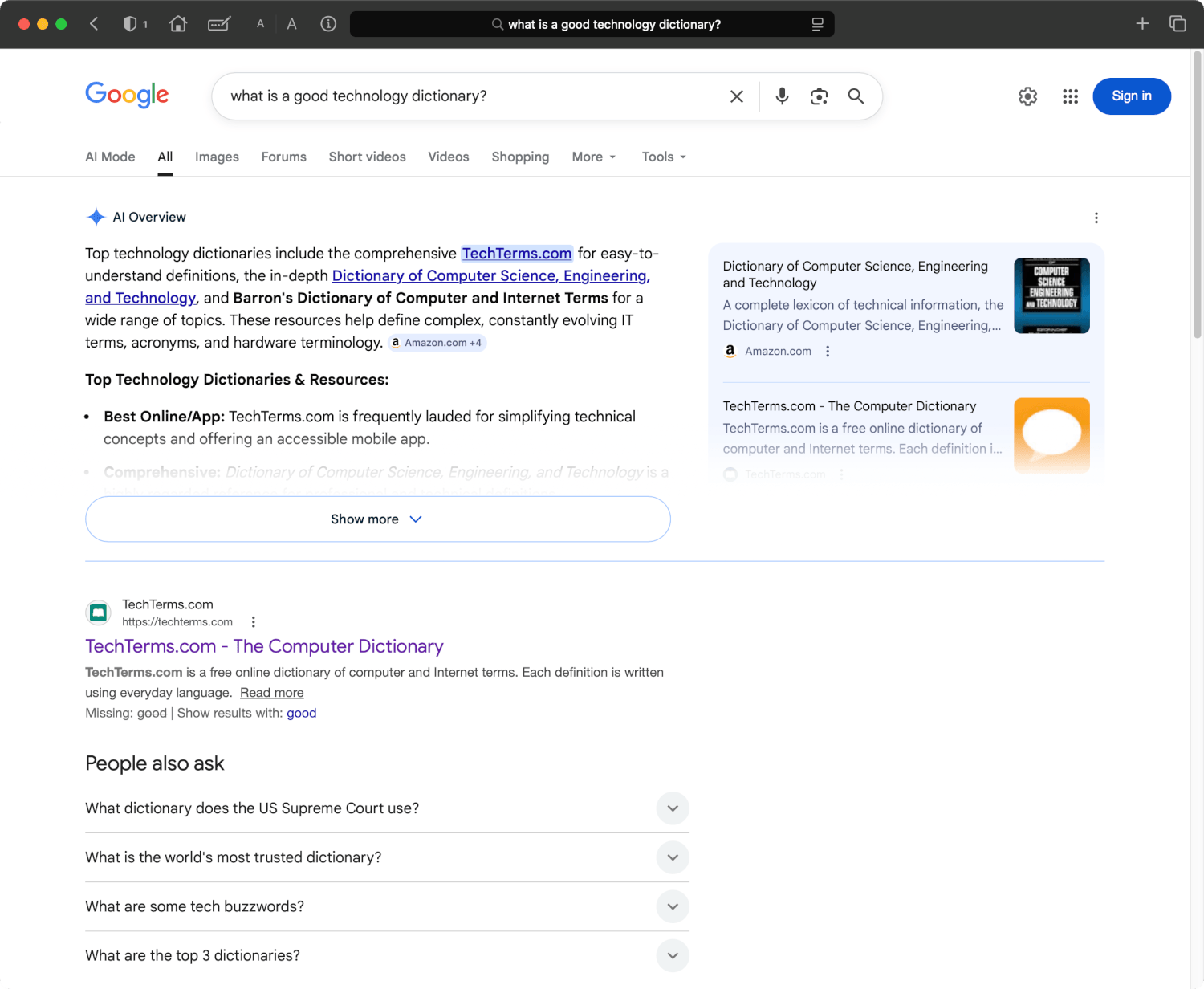Open AI Overview options via three-dot icon
Screen dimensions: 1204x989
[x=1096, y=217]
